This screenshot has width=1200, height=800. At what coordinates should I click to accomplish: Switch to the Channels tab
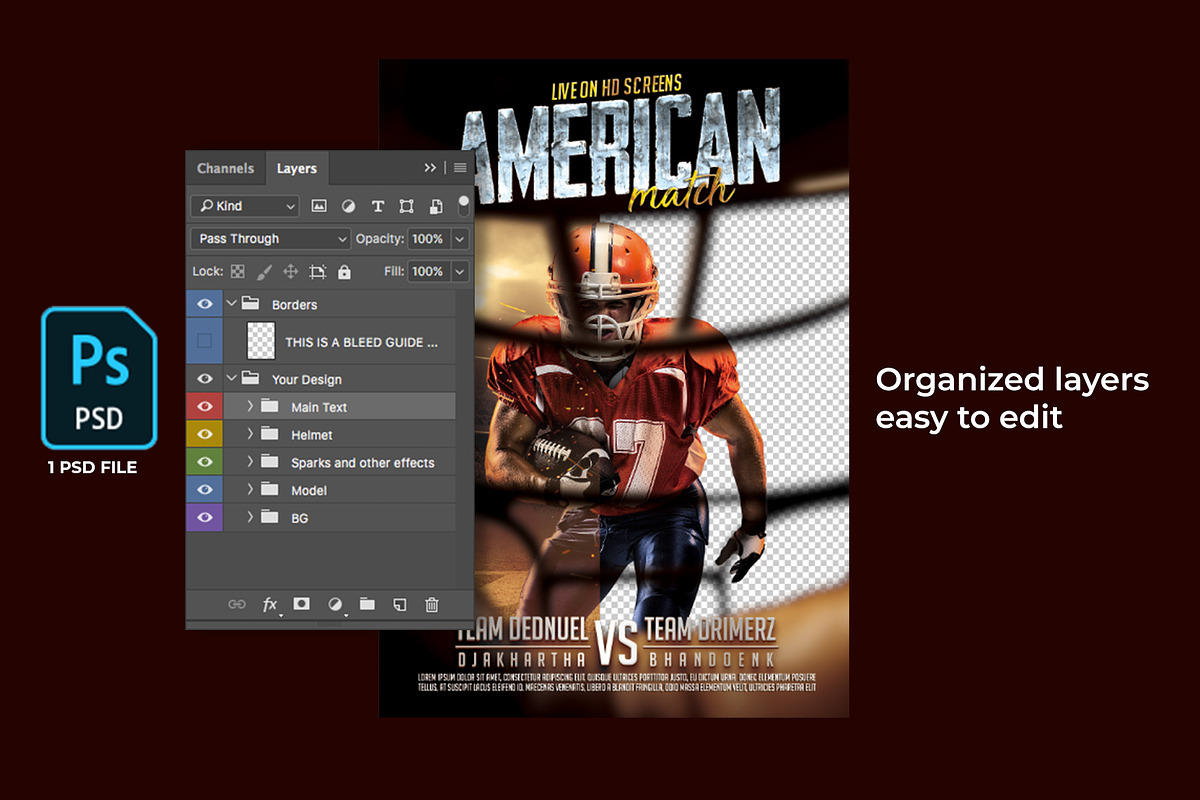(226, 168)
